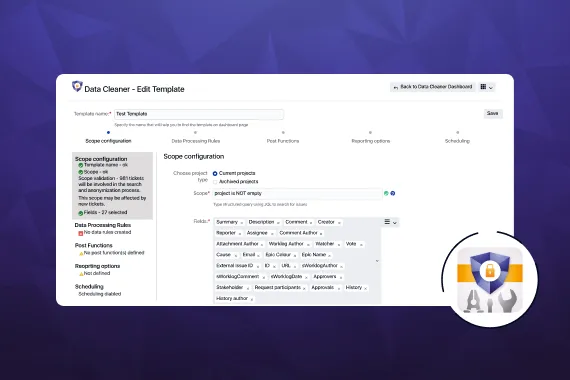Click the 'No data rules created' status

click(x=107, y=232)
